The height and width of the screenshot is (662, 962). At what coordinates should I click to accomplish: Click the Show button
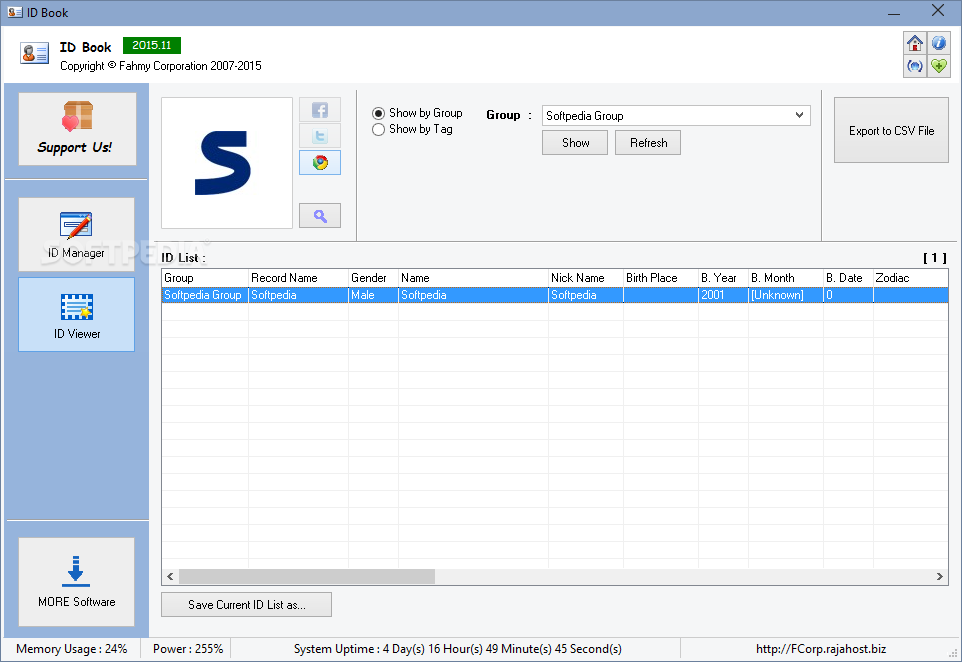click(575, 142)
